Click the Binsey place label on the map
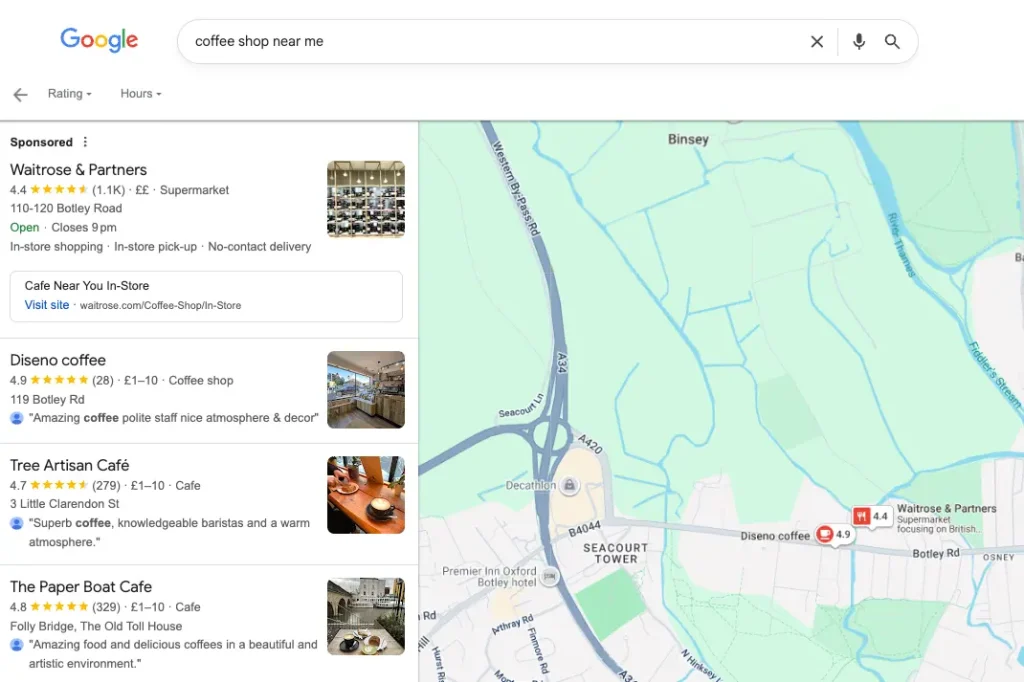 (688, 139)
